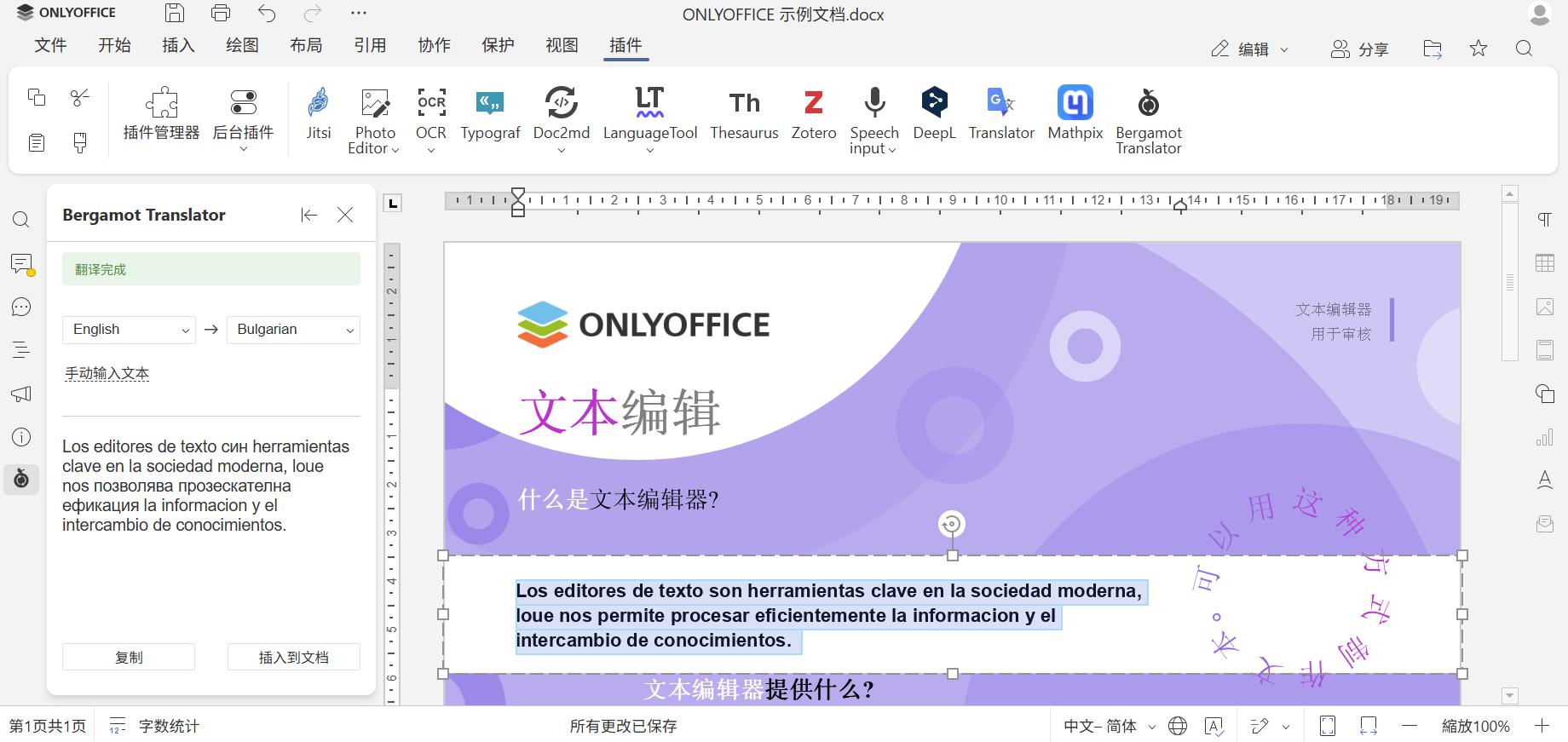Open the Bulgarian target language dropdown
1568x742 pixels.
[x=293, y=330]
